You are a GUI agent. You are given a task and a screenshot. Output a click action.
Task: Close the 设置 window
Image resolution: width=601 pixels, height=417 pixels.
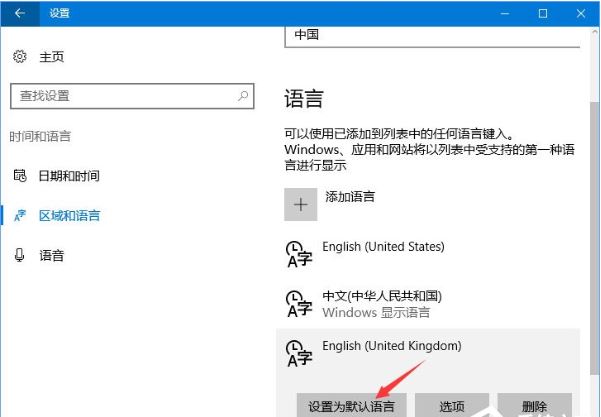[x=581, y=13]
